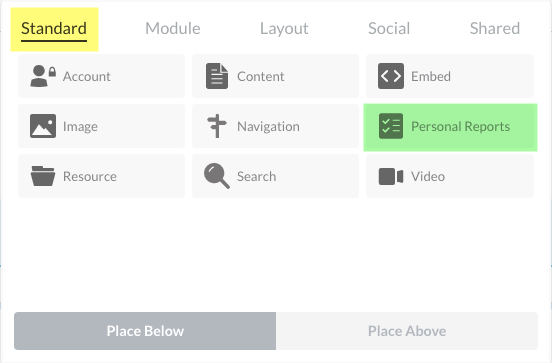Open the Module tab

point(172,28)
